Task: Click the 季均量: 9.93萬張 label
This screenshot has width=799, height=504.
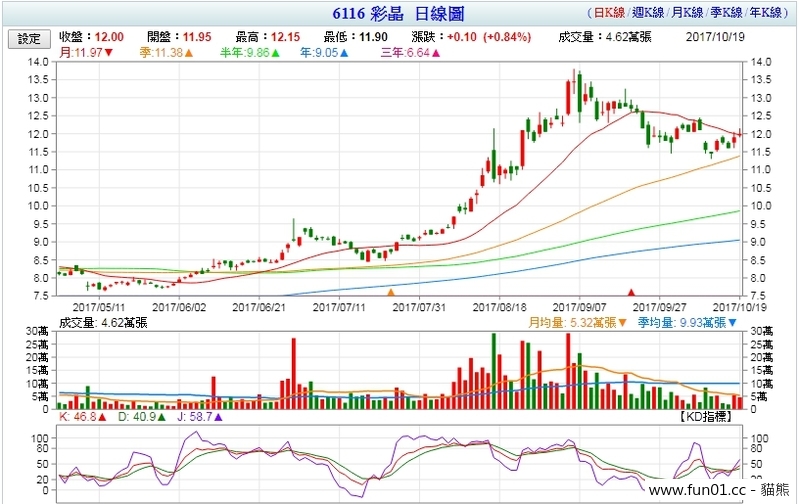Action: [682, 323]
